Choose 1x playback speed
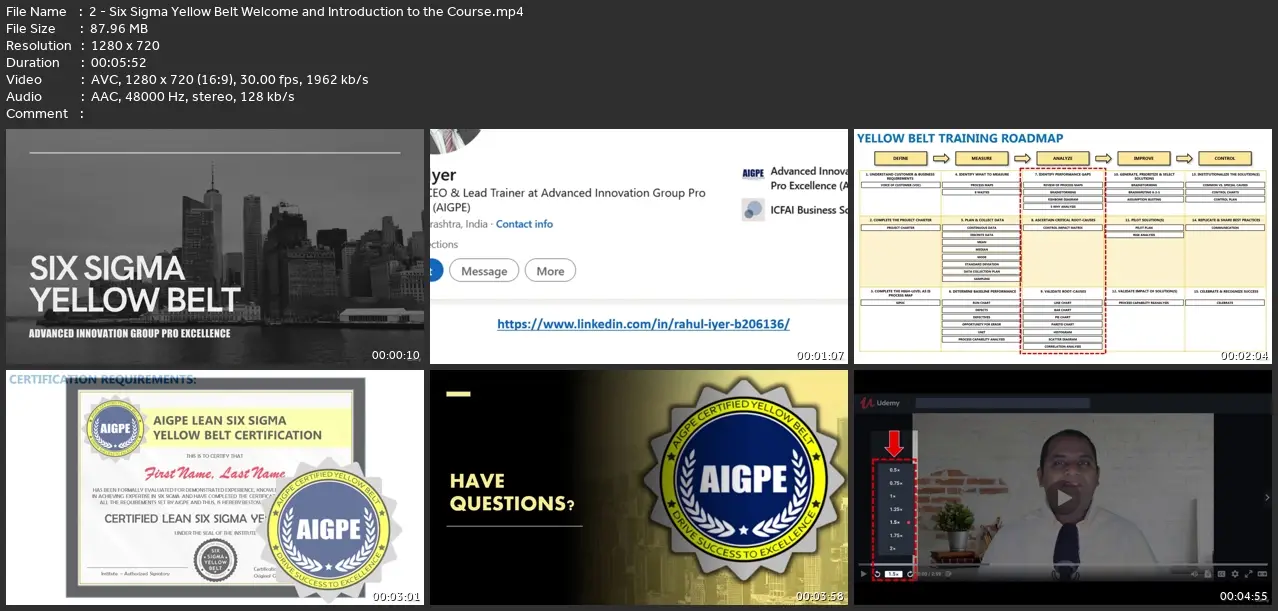This screenshot has height=611, width=1278. [892, 495]
